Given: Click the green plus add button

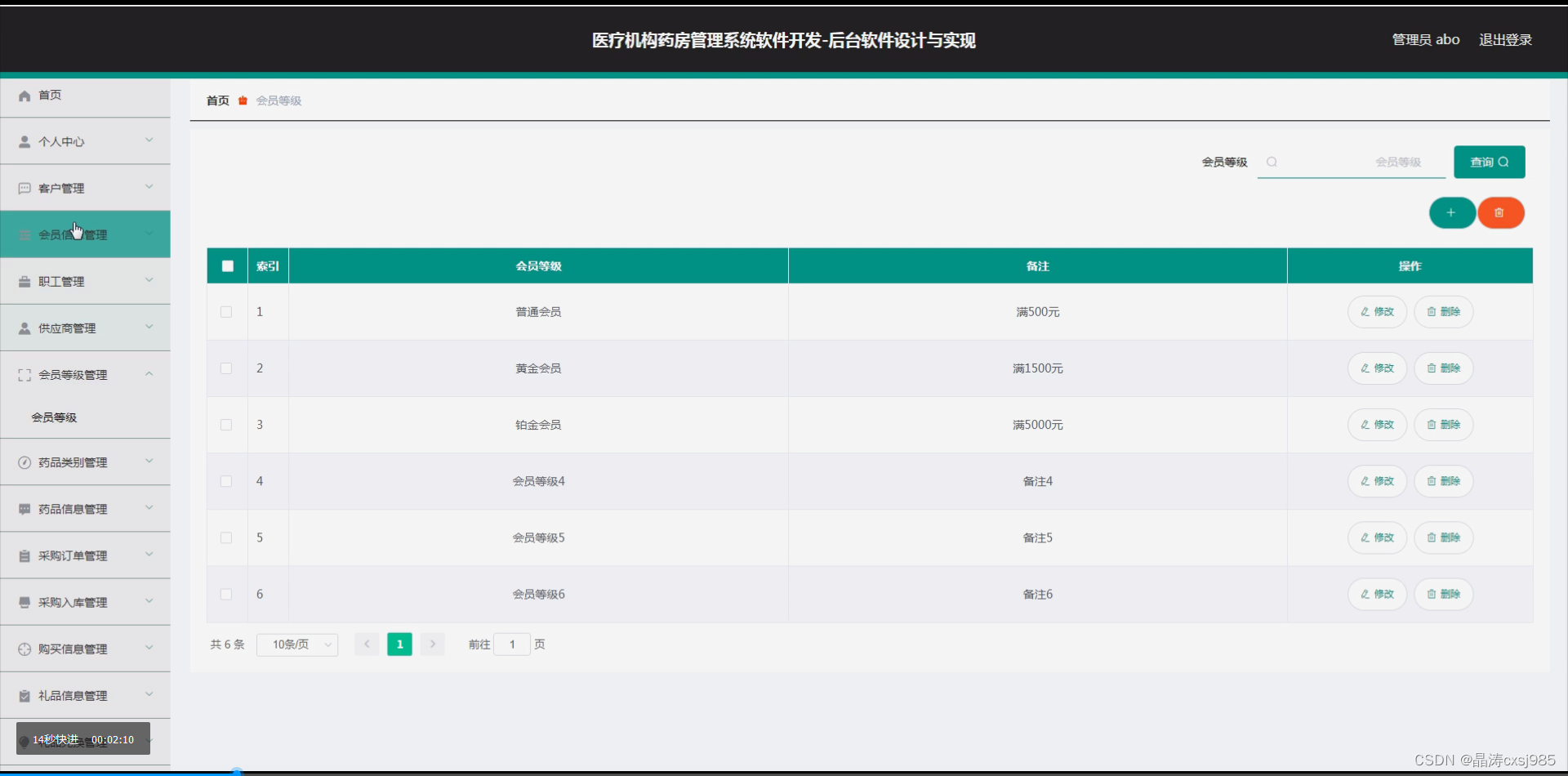Looking at the screenshot, I should [1451, 213].
